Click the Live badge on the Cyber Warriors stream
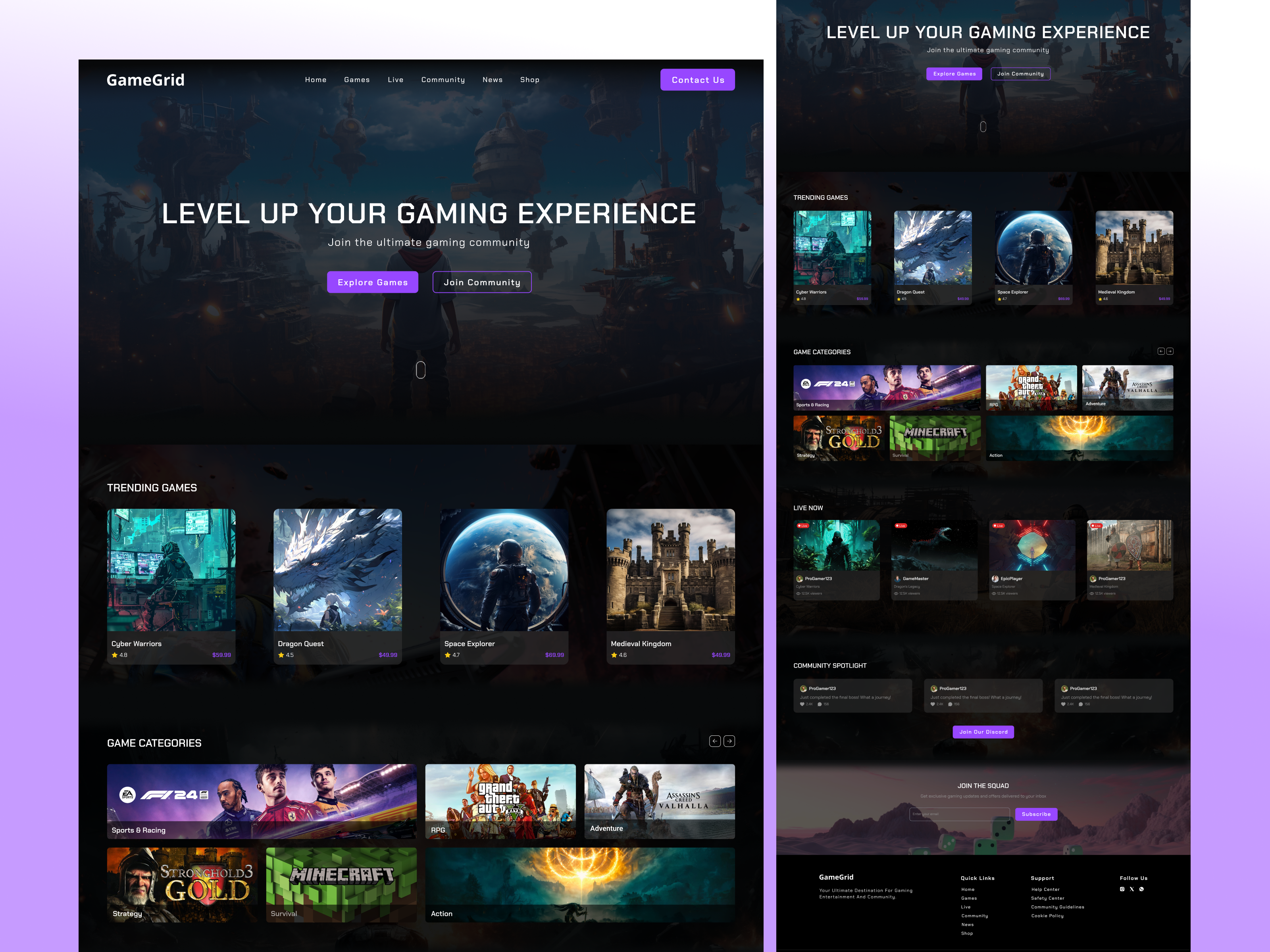 [x=802, y=526]
